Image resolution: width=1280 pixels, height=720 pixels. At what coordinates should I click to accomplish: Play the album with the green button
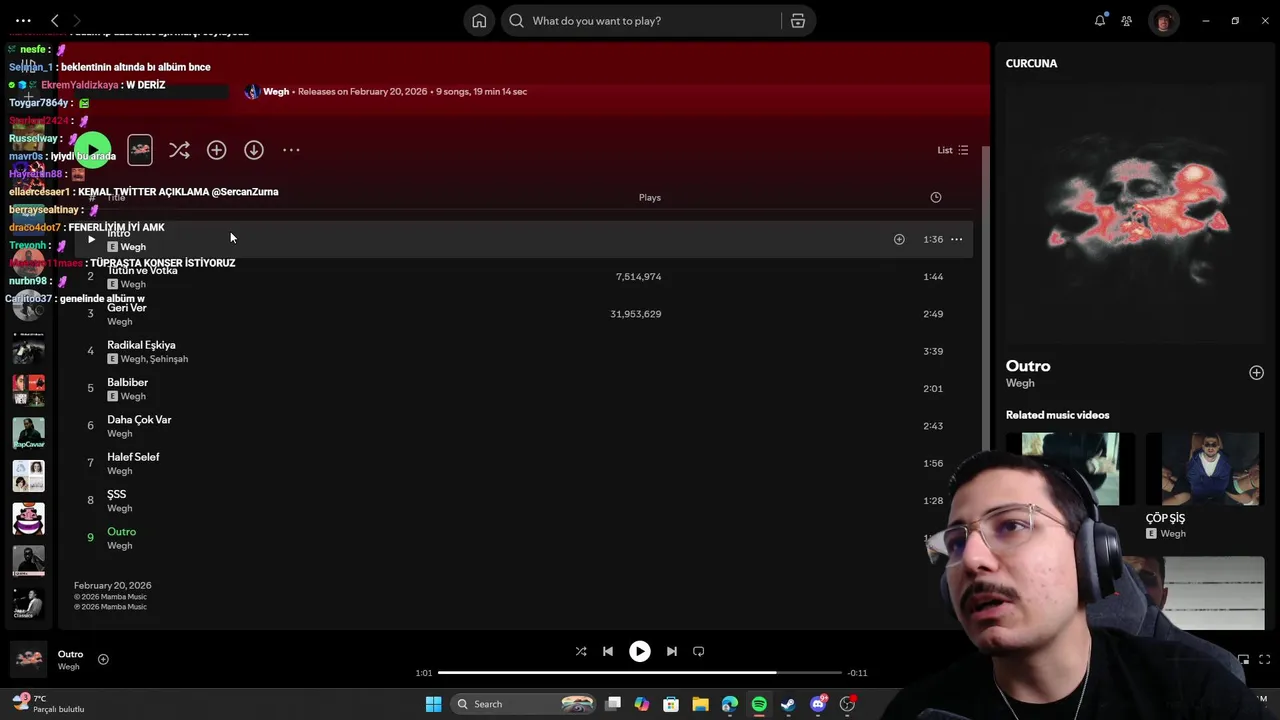[x=92, y=150]
